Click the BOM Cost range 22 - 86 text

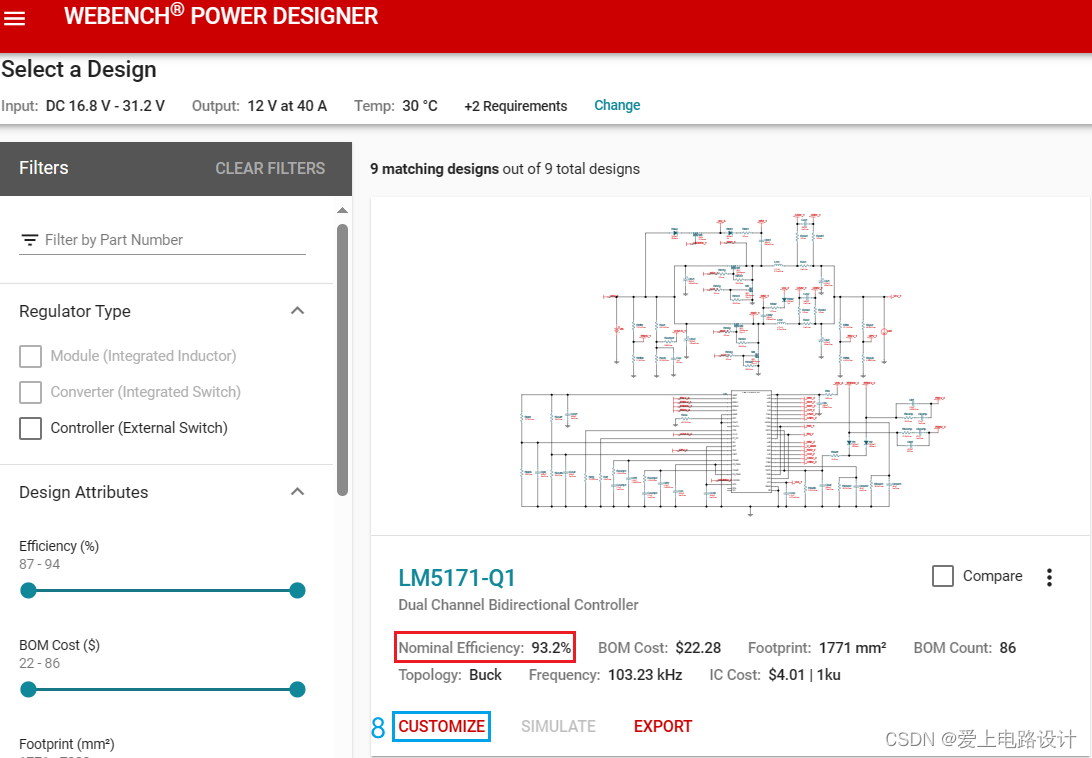[x=40, y=663]
